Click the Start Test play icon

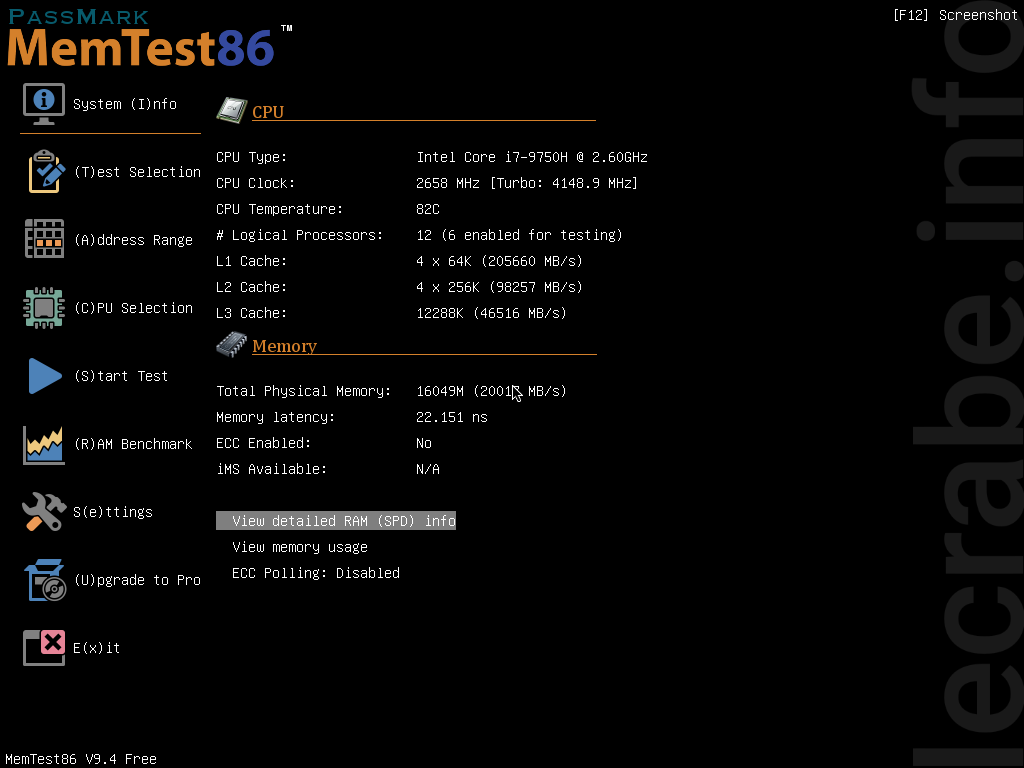click(45, 376)
